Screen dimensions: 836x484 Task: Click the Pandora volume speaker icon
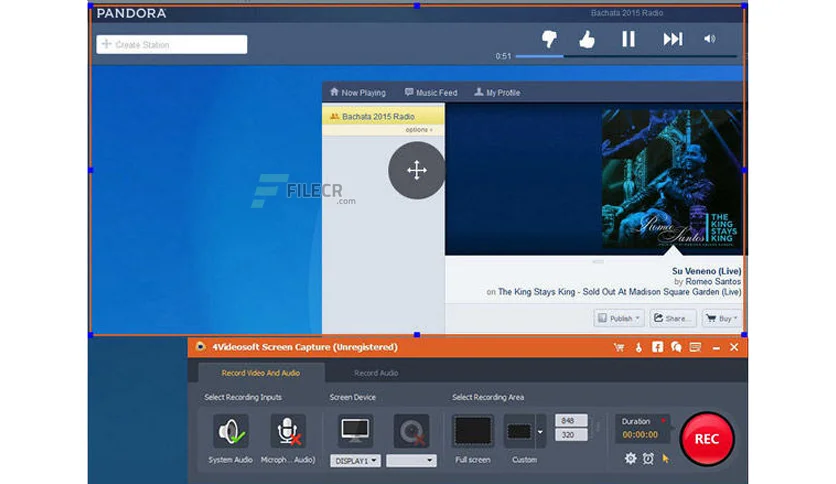[710, 39]
